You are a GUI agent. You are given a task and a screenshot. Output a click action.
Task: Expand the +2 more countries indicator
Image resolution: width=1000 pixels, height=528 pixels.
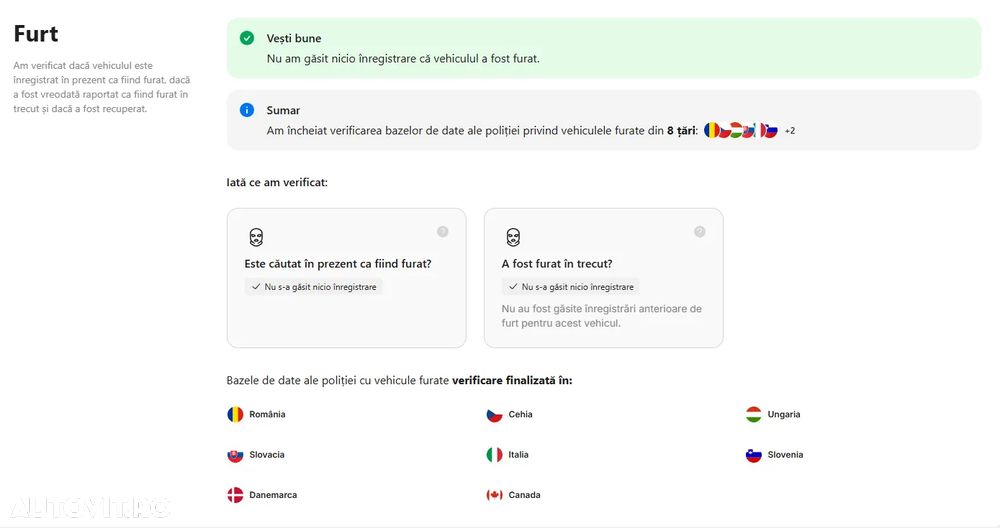pyautogui.click(x=790, y=131)
